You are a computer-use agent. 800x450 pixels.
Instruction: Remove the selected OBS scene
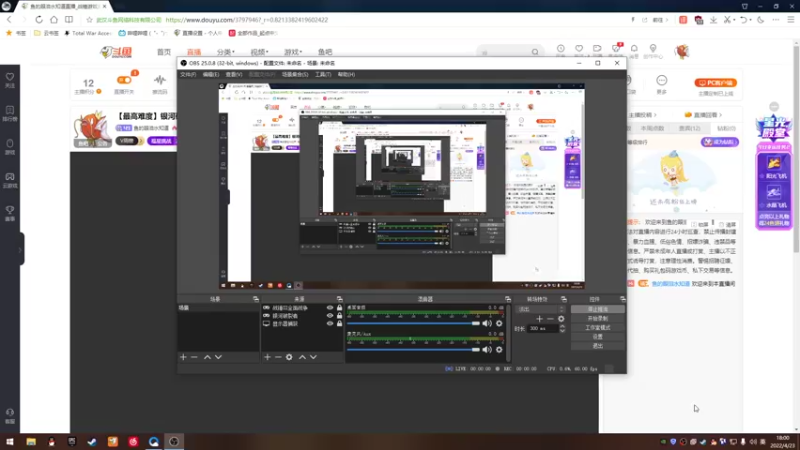[194, 357]
